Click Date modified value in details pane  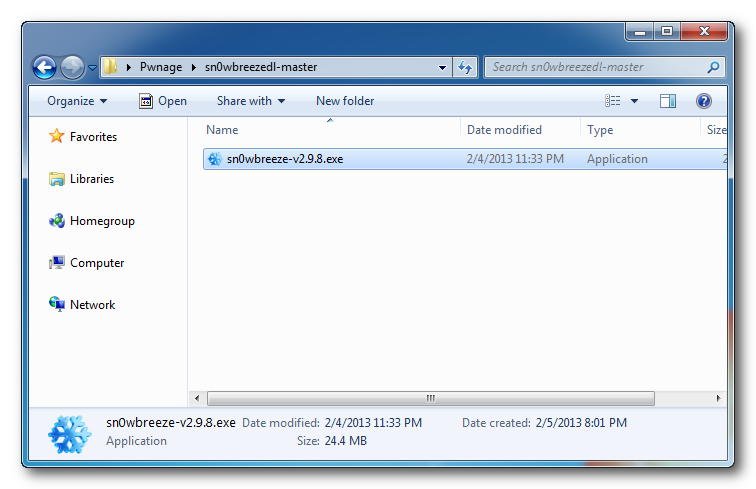[x=373, y=423]
